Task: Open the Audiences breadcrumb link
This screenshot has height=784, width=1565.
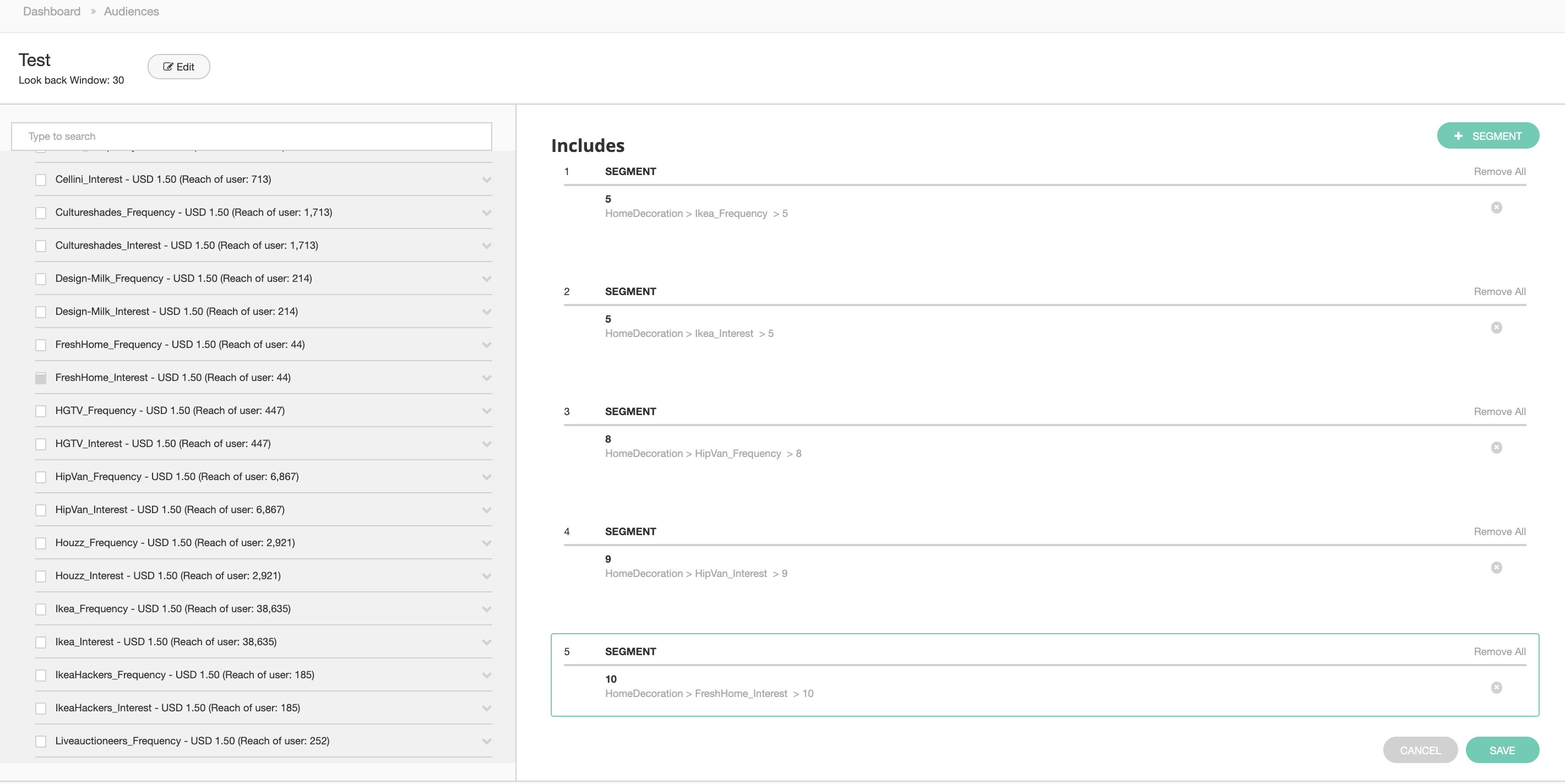Action: pos(131,12)
